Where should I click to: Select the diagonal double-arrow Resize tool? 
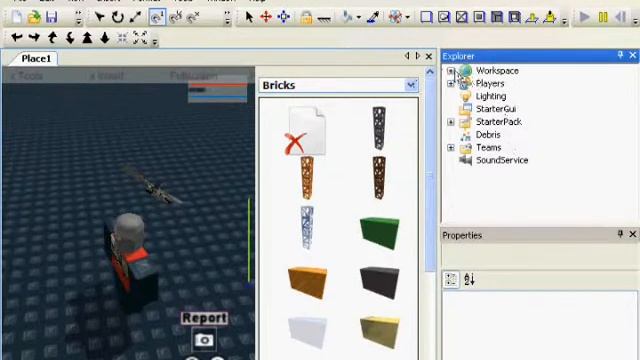[135, 17]
